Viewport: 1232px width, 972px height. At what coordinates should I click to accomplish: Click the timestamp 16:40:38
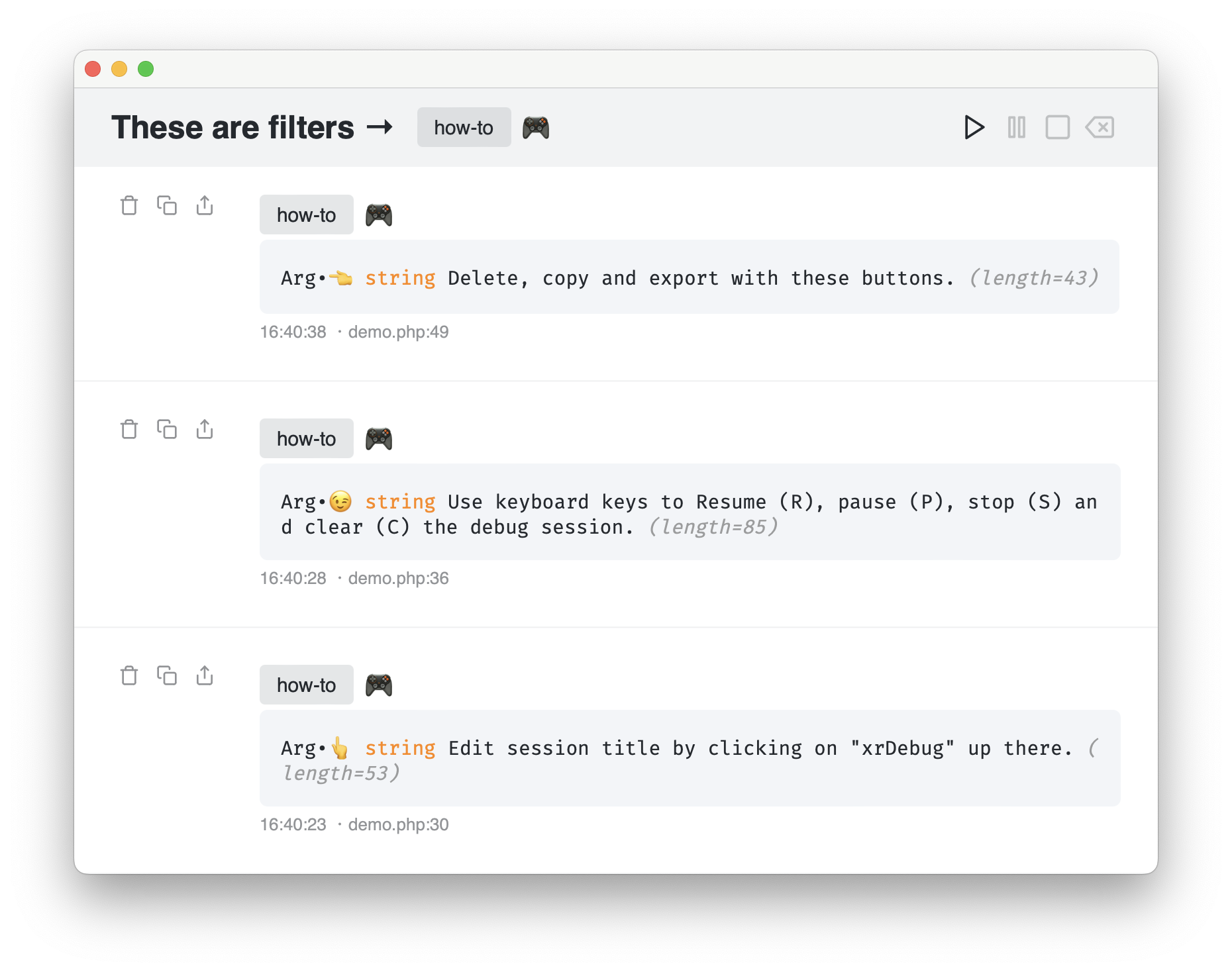[x=293, y=332]
